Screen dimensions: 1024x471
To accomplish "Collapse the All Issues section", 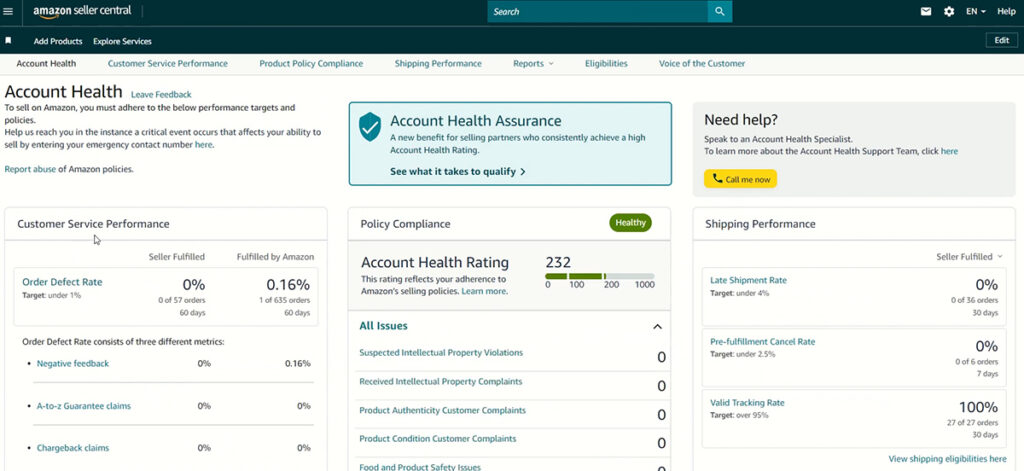I will point(658,327).
